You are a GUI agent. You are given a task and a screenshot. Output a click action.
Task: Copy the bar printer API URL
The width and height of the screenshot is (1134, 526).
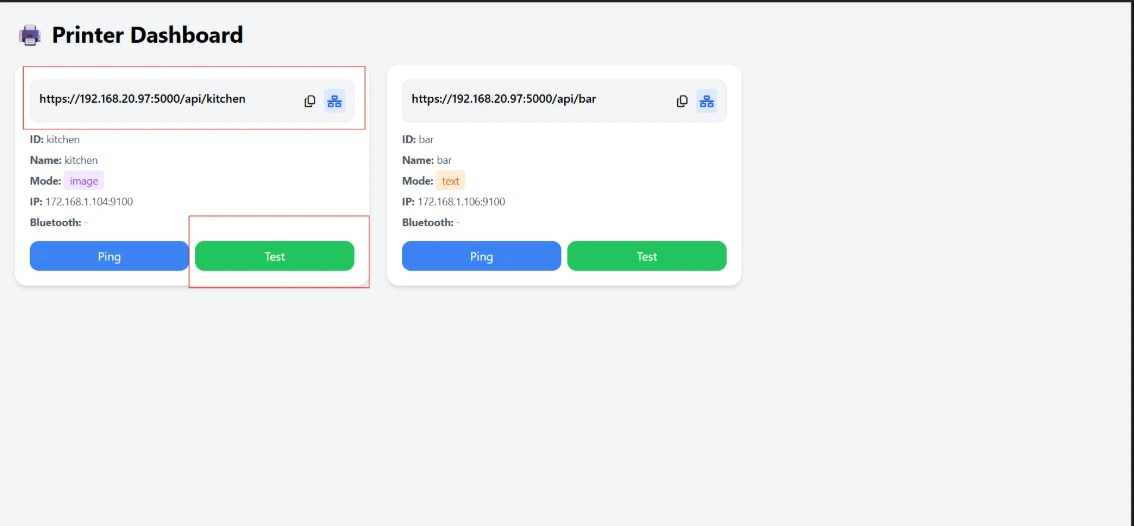682,101
